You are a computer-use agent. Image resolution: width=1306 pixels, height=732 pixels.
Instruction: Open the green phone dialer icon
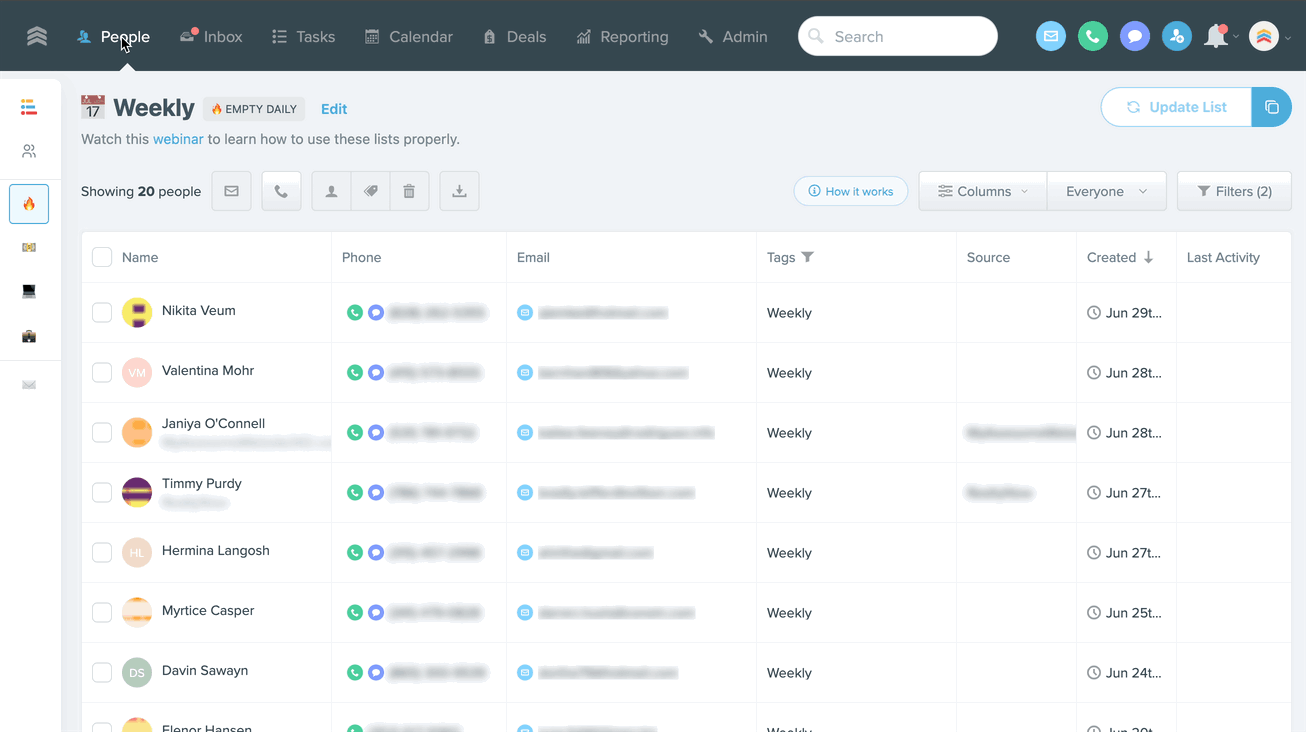click(1093, 37)
